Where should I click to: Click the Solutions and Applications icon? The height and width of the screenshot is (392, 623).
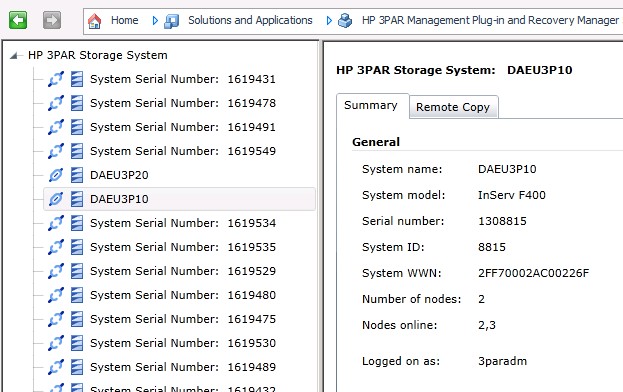tap(172, 21)
